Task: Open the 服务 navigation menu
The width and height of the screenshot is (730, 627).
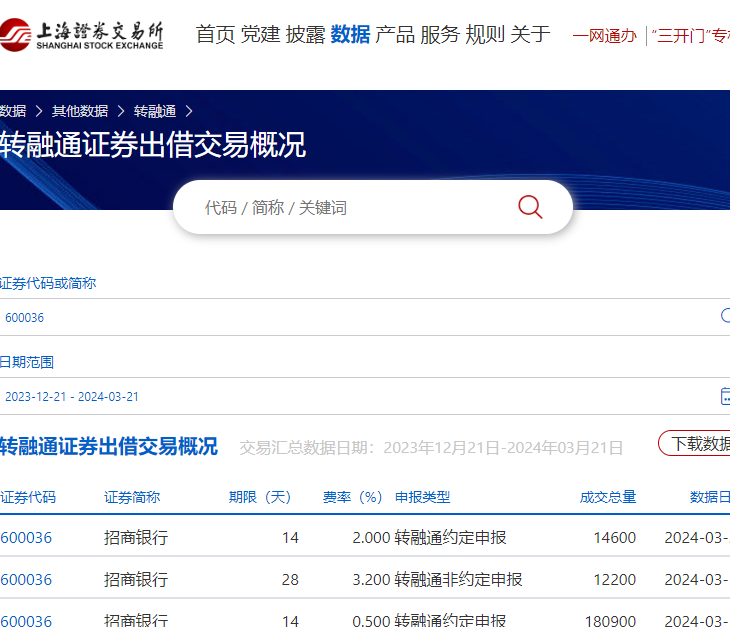Action: pyautogui.click(x=440, y=35)
